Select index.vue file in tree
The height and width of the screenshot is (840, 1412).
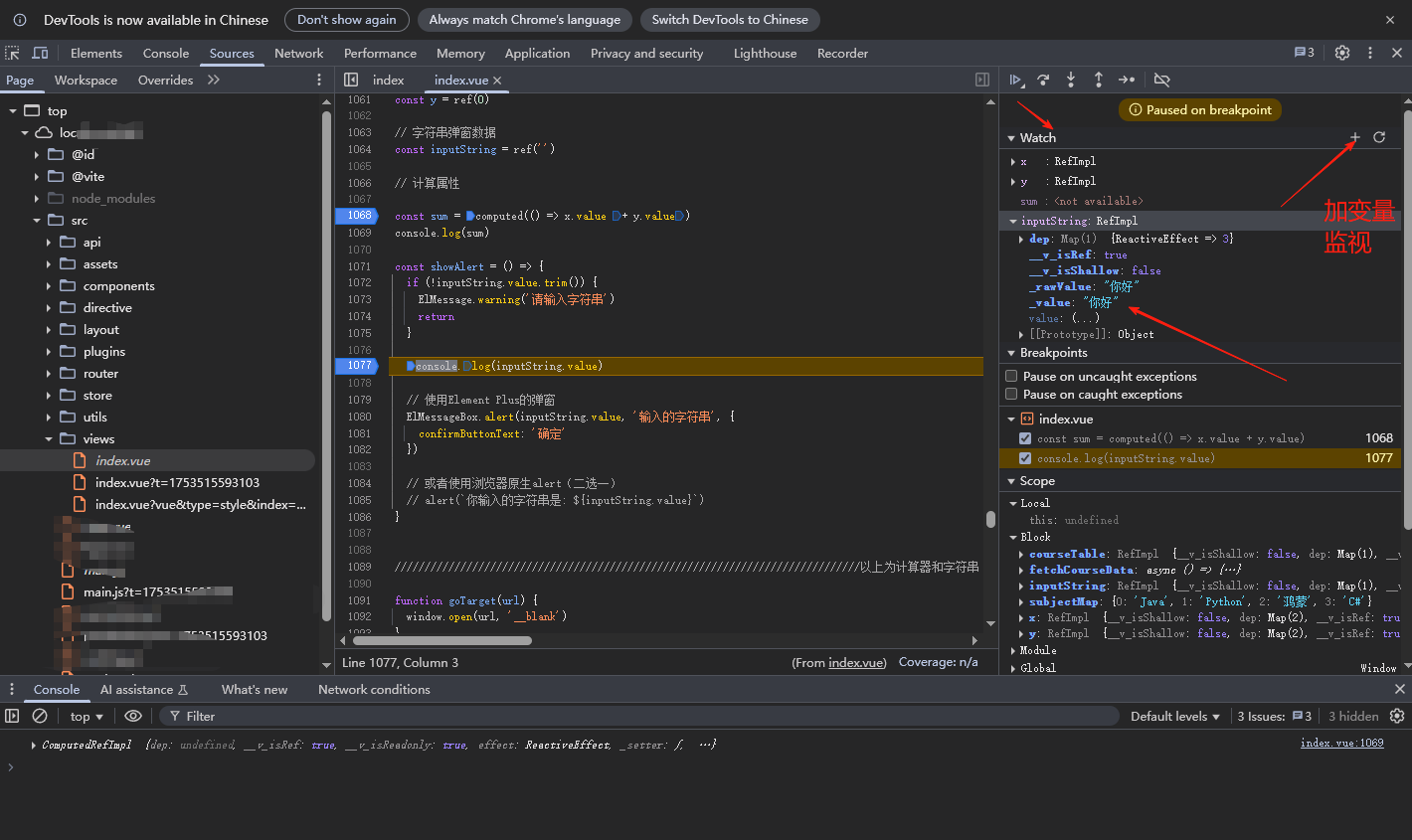pyautogui.click(x=122, y=461)
